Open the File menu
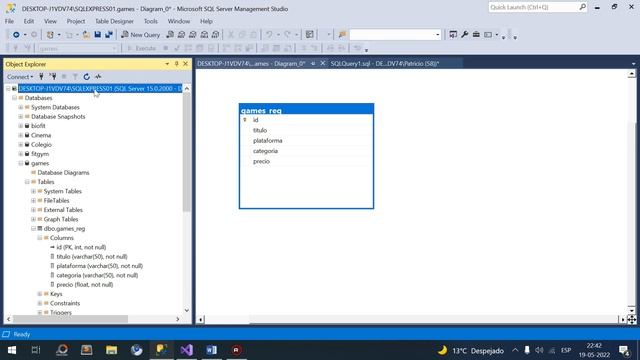This screenshot has width=640, height=360. click(9, 21)
